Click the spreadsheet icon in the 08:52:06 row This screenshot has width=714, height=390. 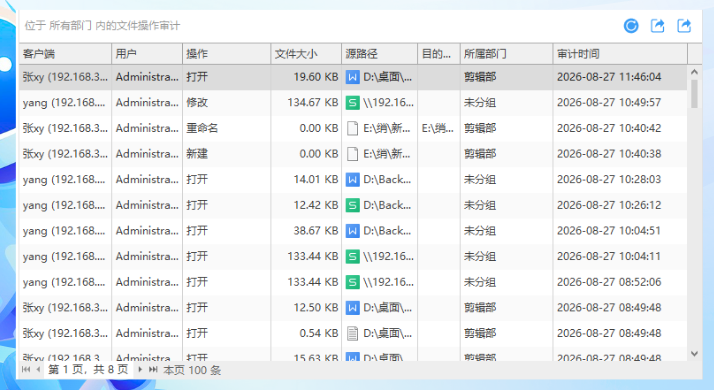click(x=352, y=282)
